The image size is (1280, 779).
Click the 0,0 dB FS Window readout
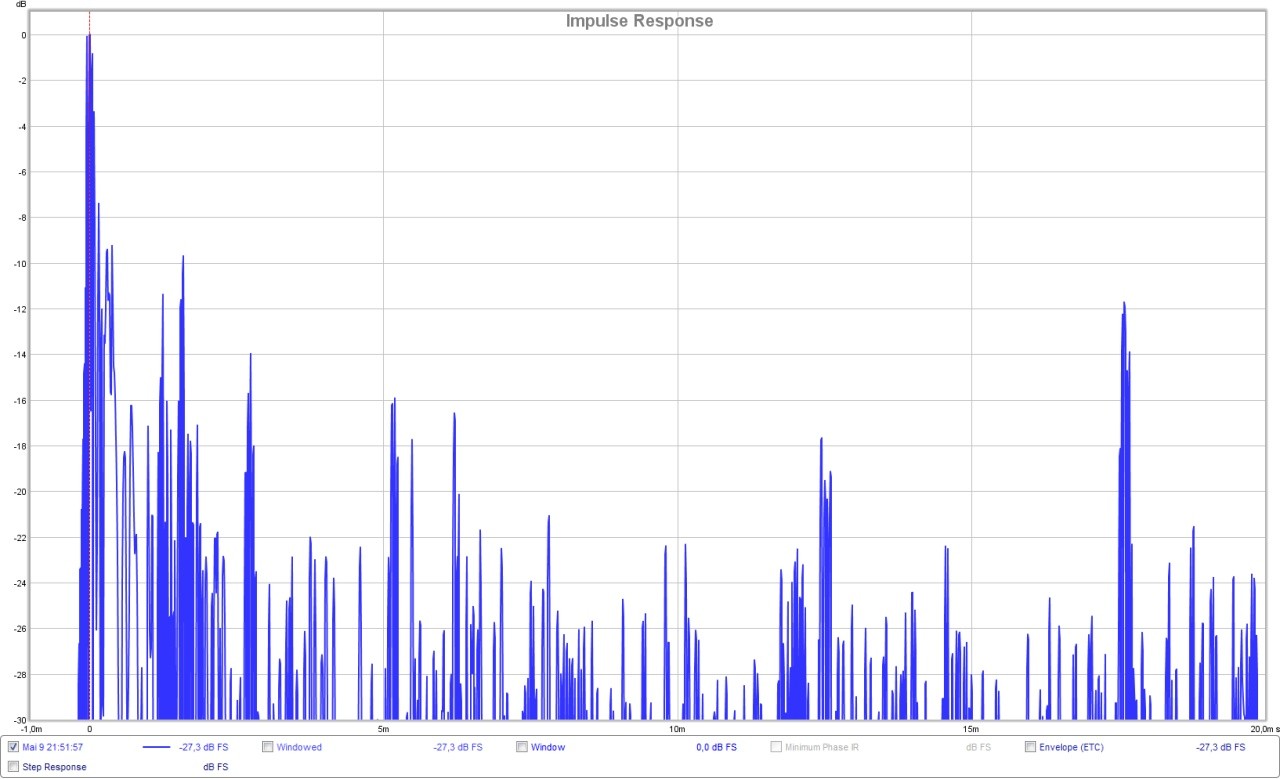pyautogui.click(x=716, y=747)
